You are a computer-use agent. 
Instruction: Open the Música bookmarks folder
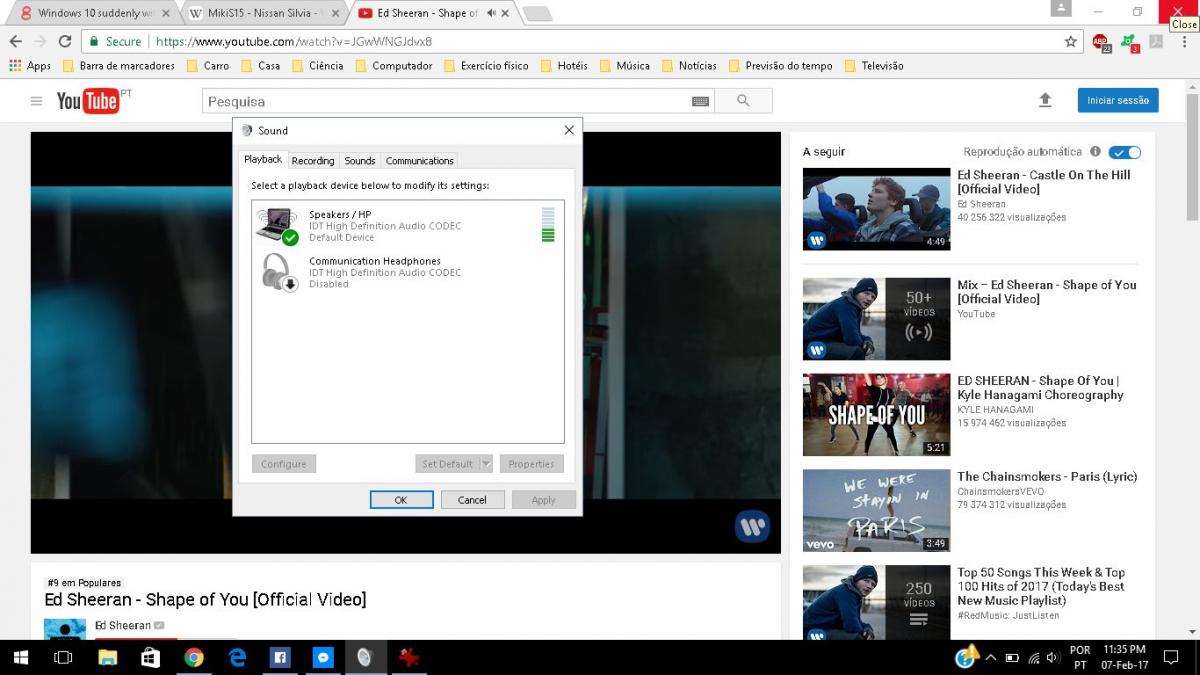coord(624,66)
